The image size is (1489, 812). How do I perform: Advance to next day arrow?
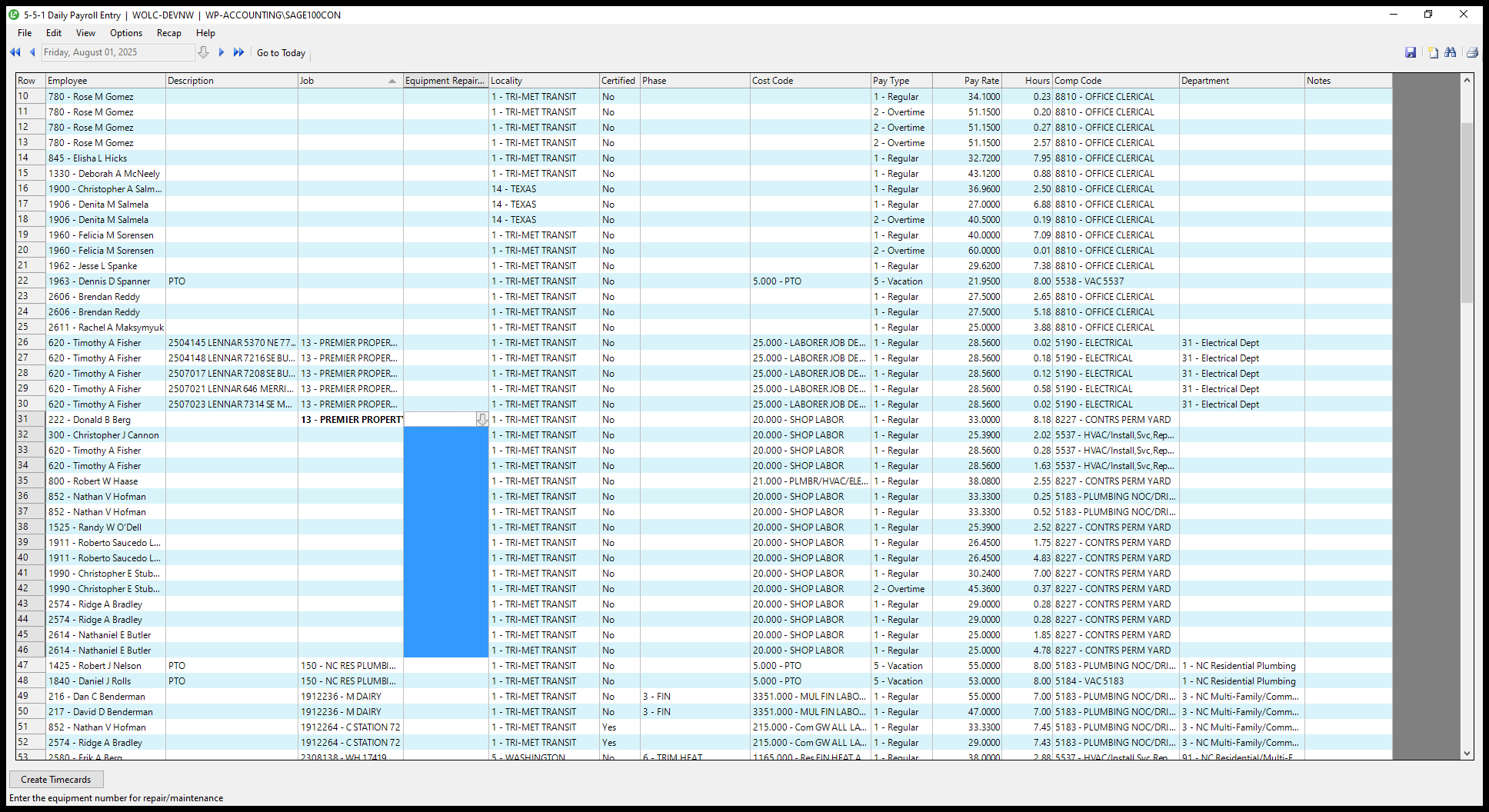pos(222,52)
